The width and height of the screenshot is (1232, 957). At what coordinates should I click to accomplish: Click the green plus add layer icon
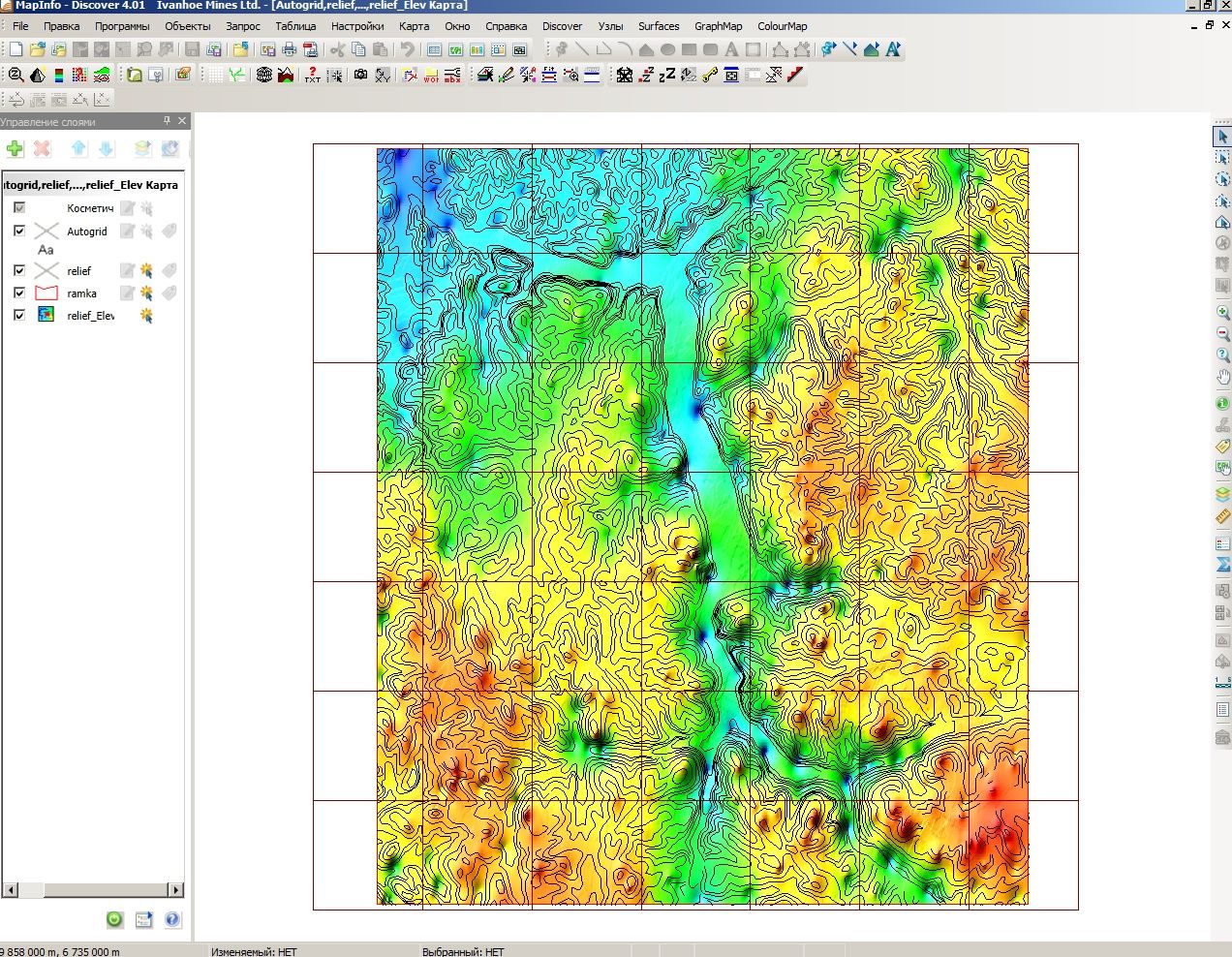(x=15, y=148)
